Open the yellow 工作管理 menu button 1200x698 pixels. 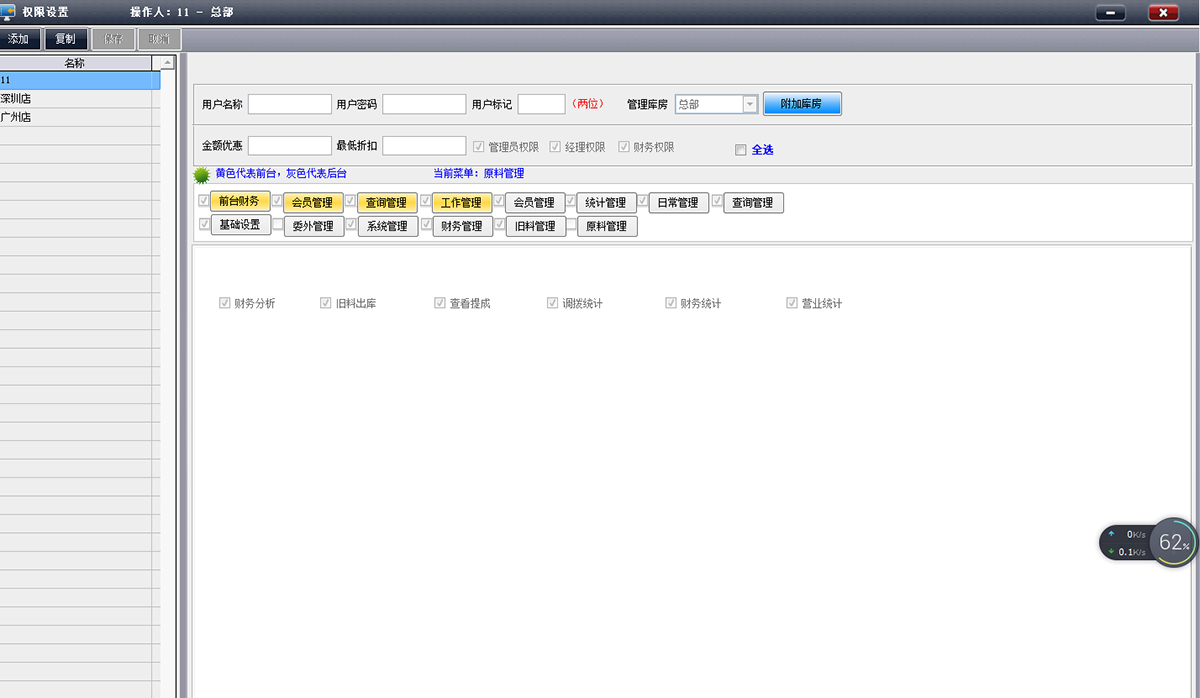[462, 203]
